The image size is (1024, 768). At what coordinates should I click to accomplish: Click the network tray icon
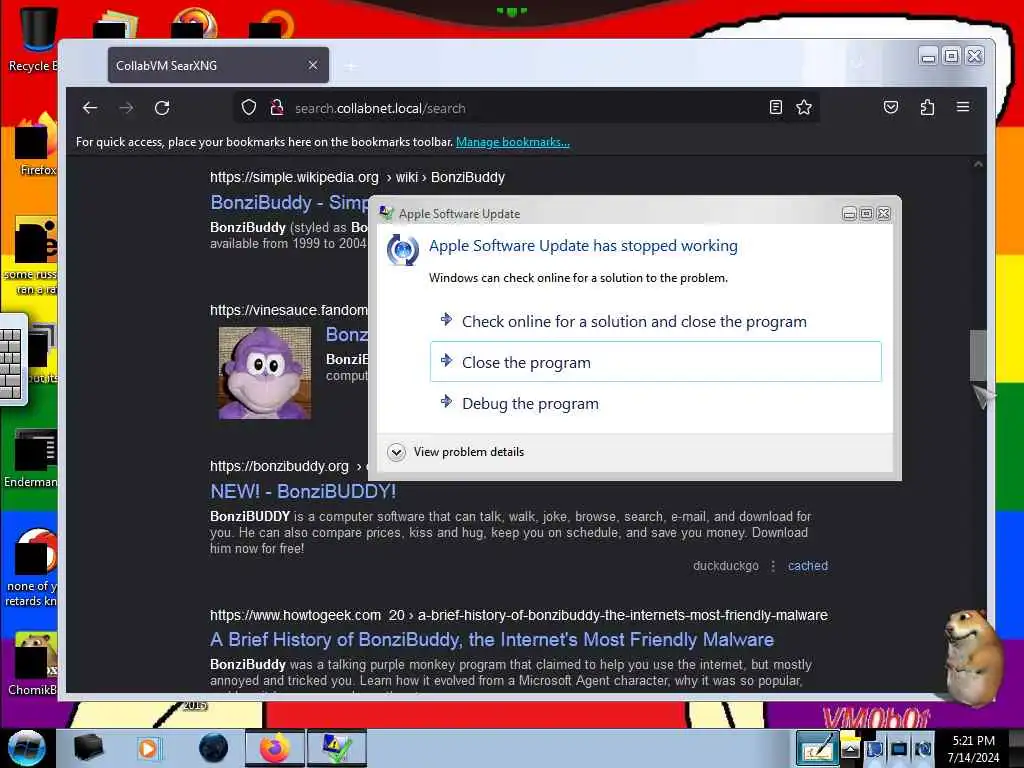[x=899, y=749]
